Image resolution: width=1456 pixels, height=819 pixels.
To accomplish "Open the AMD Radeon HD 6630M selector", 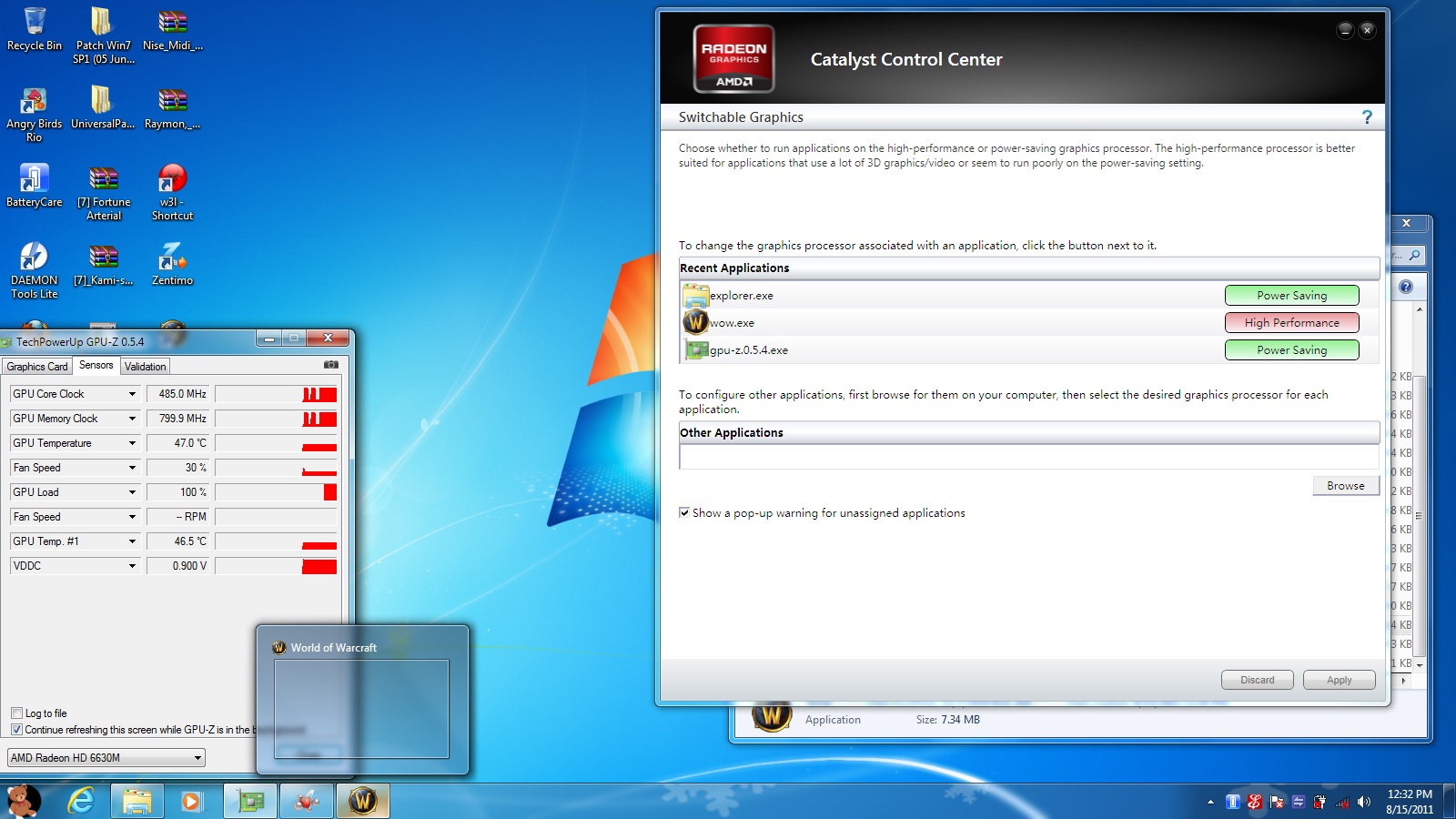I will (x=106, y=757).
